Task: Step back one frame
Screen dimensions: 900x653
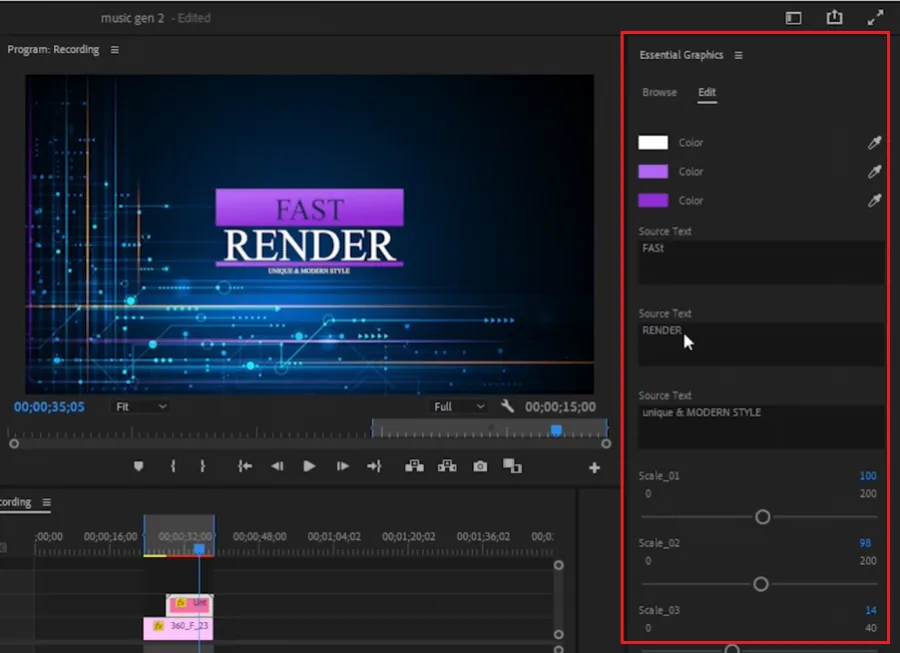Action: click(277, 466)
